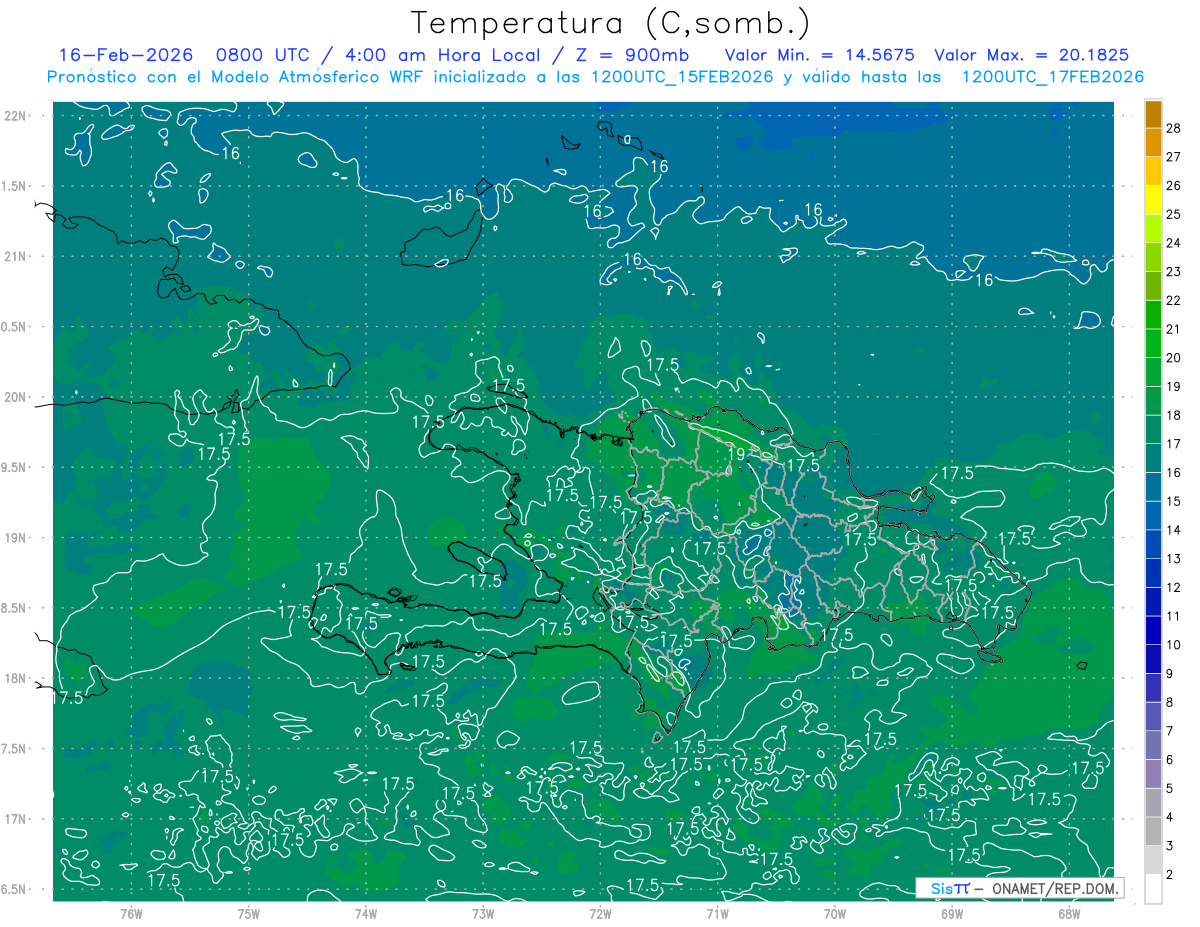Pick the dark blue legend swatch between 11 and 12

tap(1153, 601)
